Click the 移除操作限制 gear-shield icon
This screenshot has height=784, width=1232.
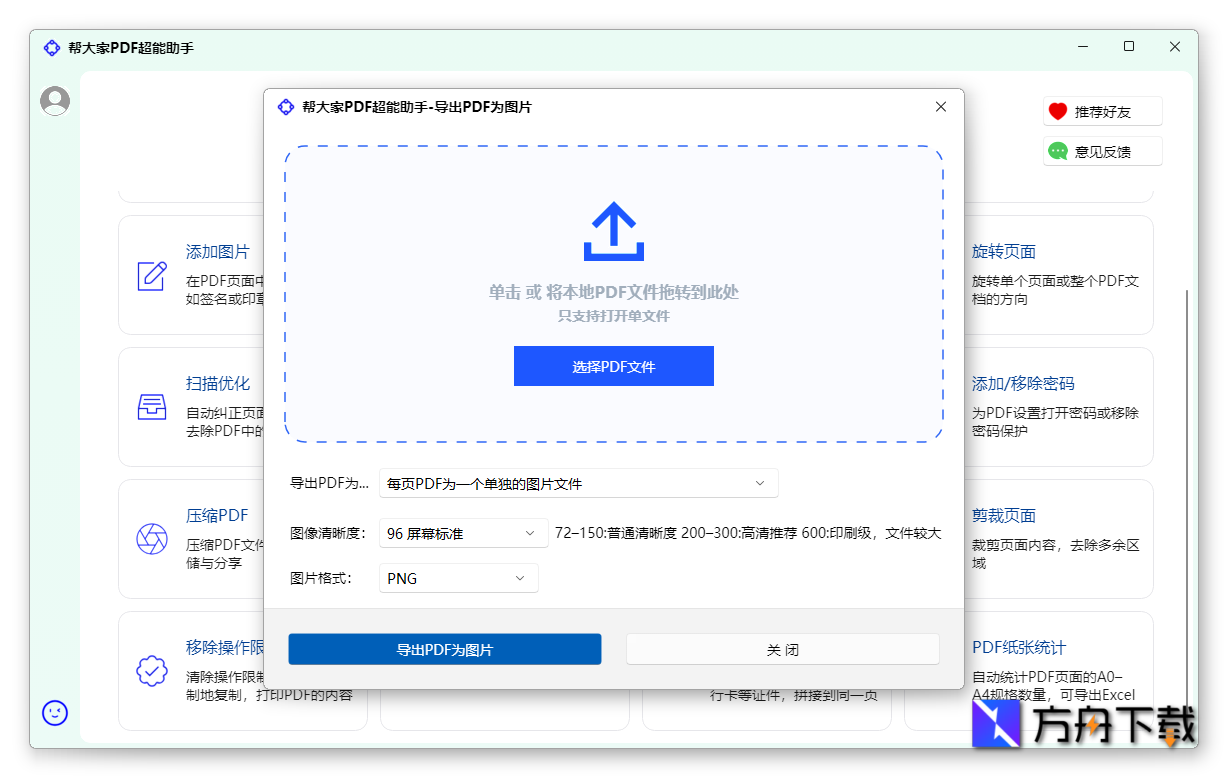click(x=152, y=671)
